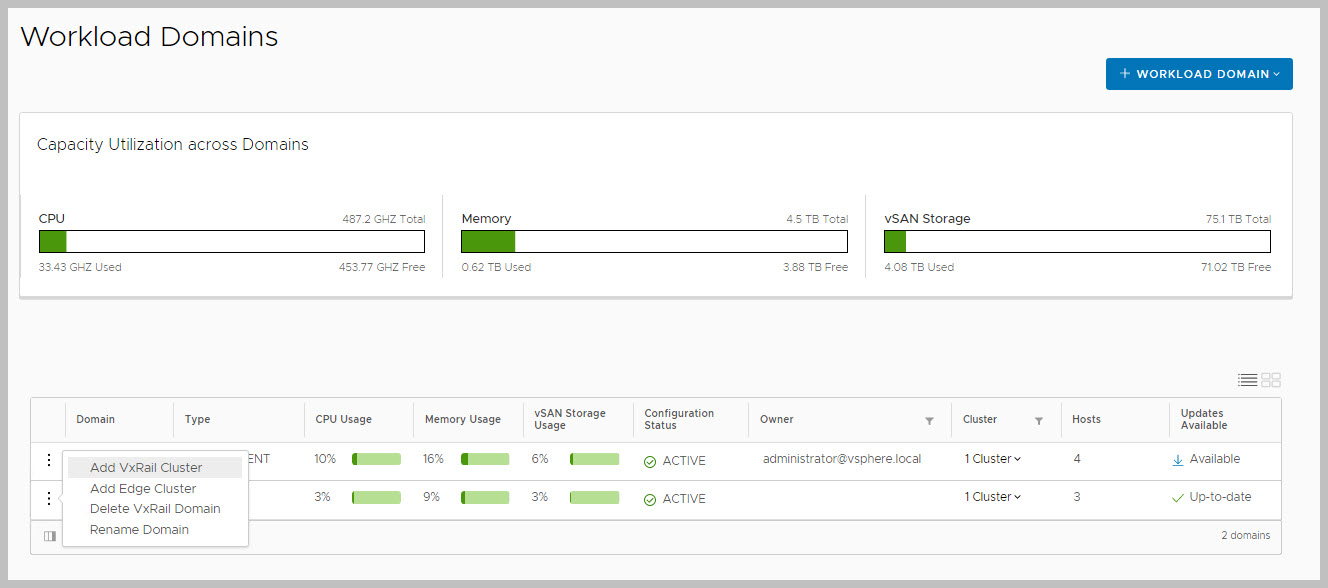1328x588 pixels.
Task: Click the Up-to-date status in second row
Action: pyautogui.click(x=1219, y=497)
